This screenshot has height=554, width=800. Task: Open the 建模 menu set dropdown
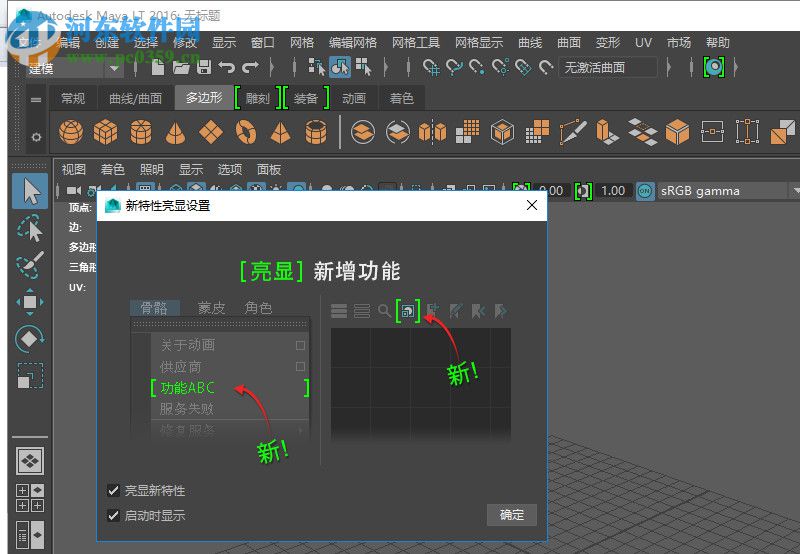[74, 68]
